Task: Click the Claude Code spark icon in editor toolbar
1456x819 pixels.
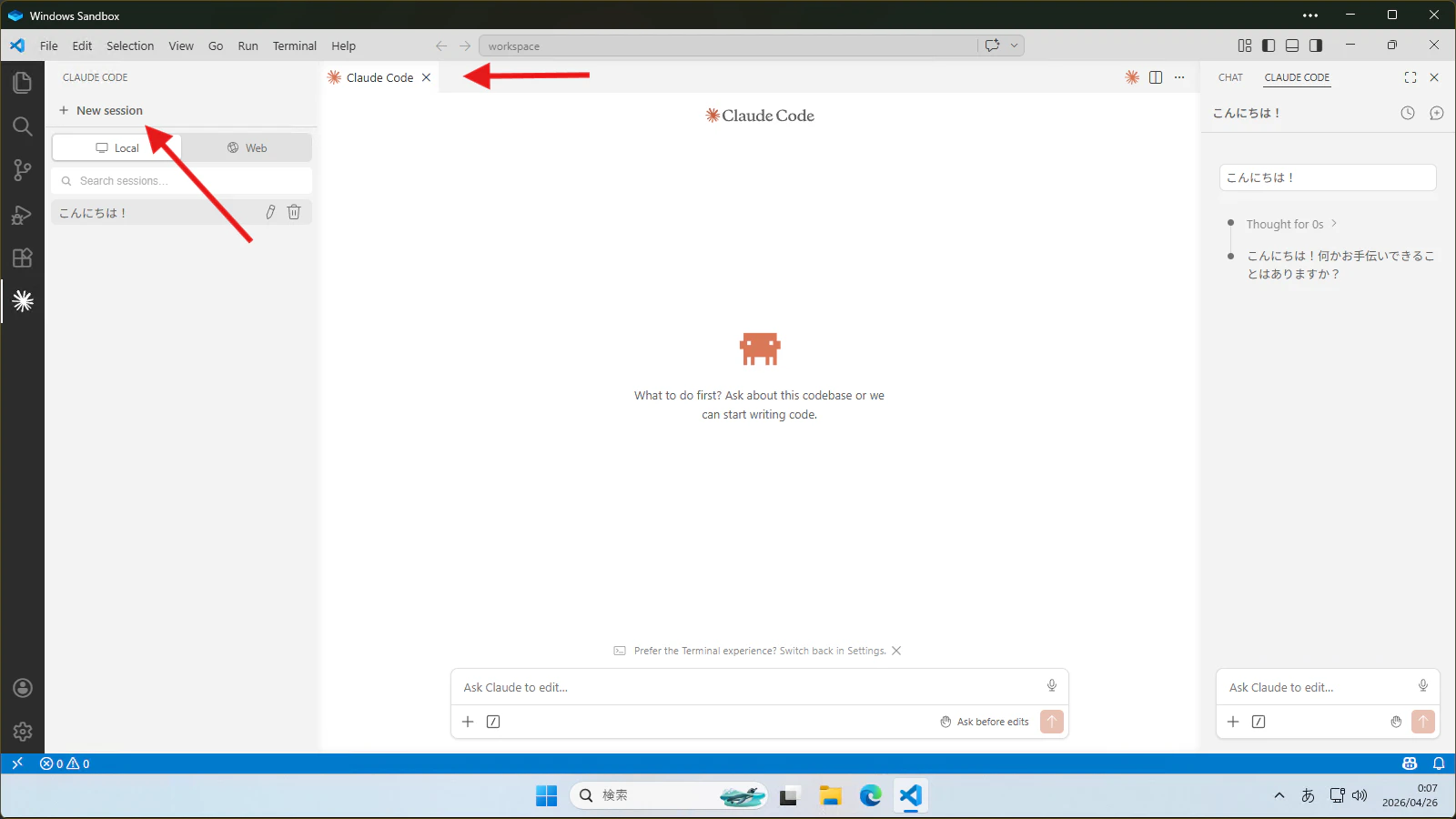Action: click(1132, 77)
